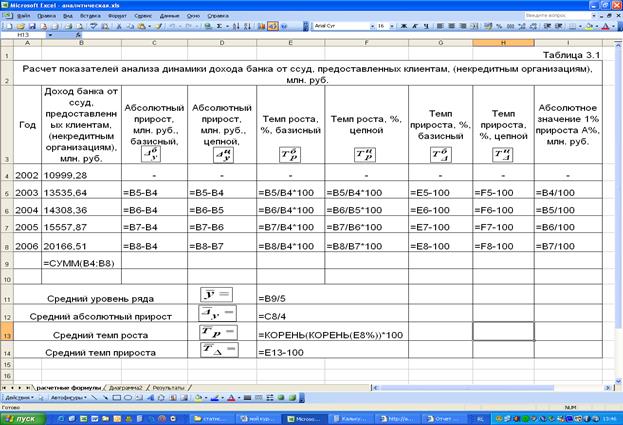Viewport: 623px width, 425px height.
Task: Apply Percent Style with % icon
Action: coord(499,26)
